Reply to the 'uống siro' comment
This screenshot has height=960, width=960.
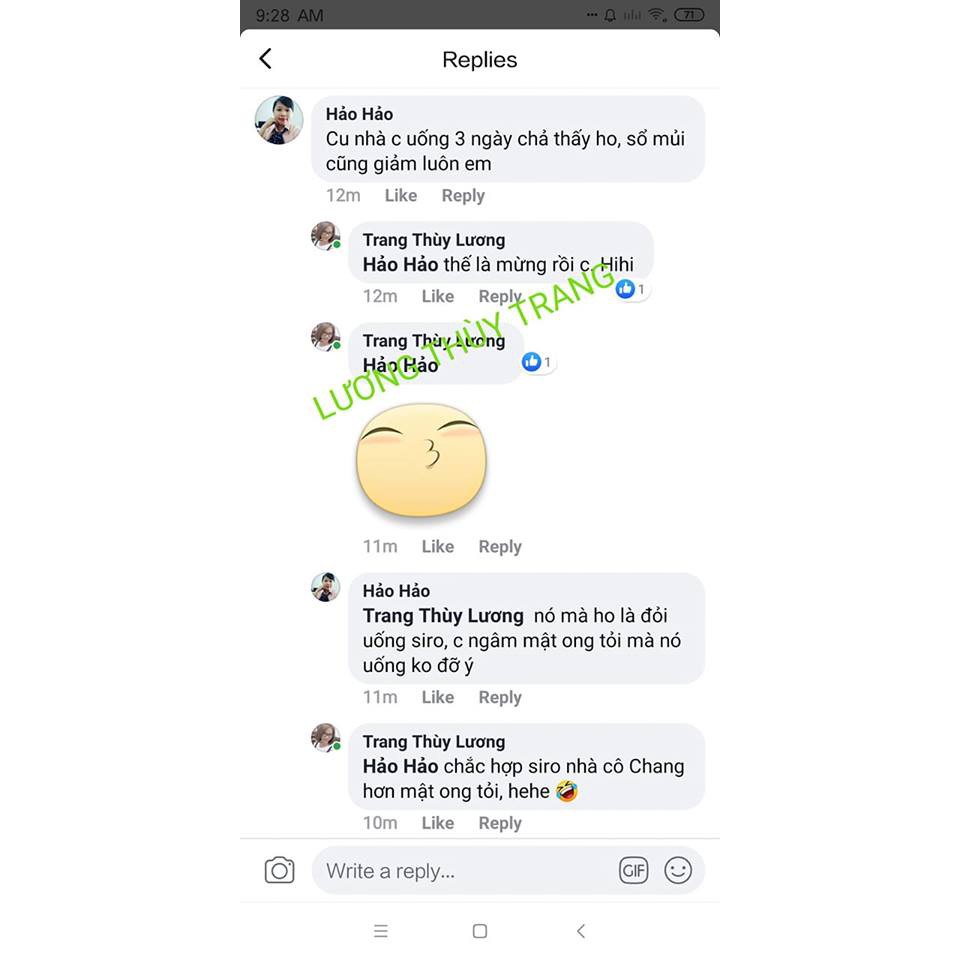(500, 697)
